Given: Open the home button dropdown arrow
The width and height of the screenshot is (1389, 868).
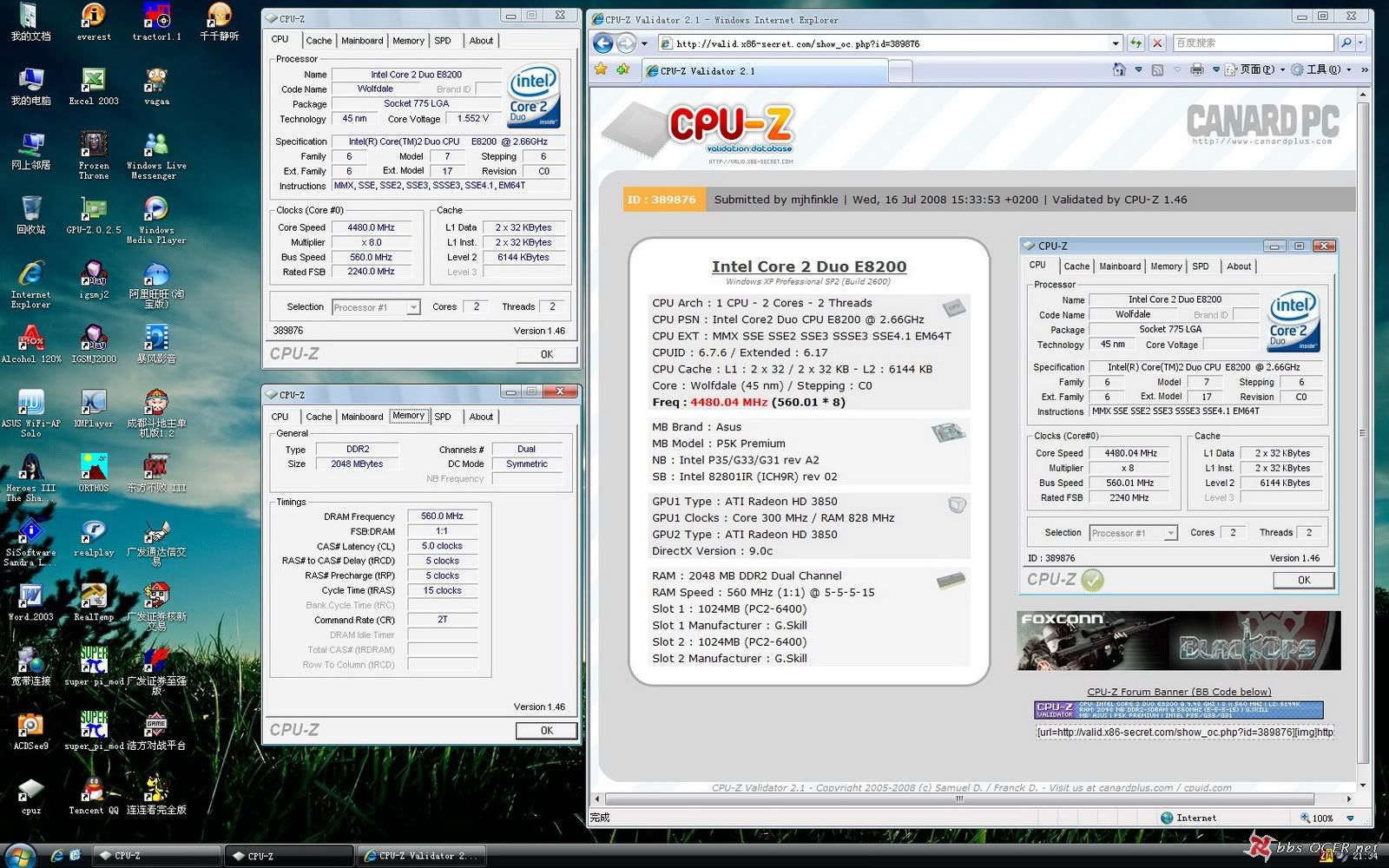Looking at the screenshot, I should pyautogui.click(x=1137, y=69).
